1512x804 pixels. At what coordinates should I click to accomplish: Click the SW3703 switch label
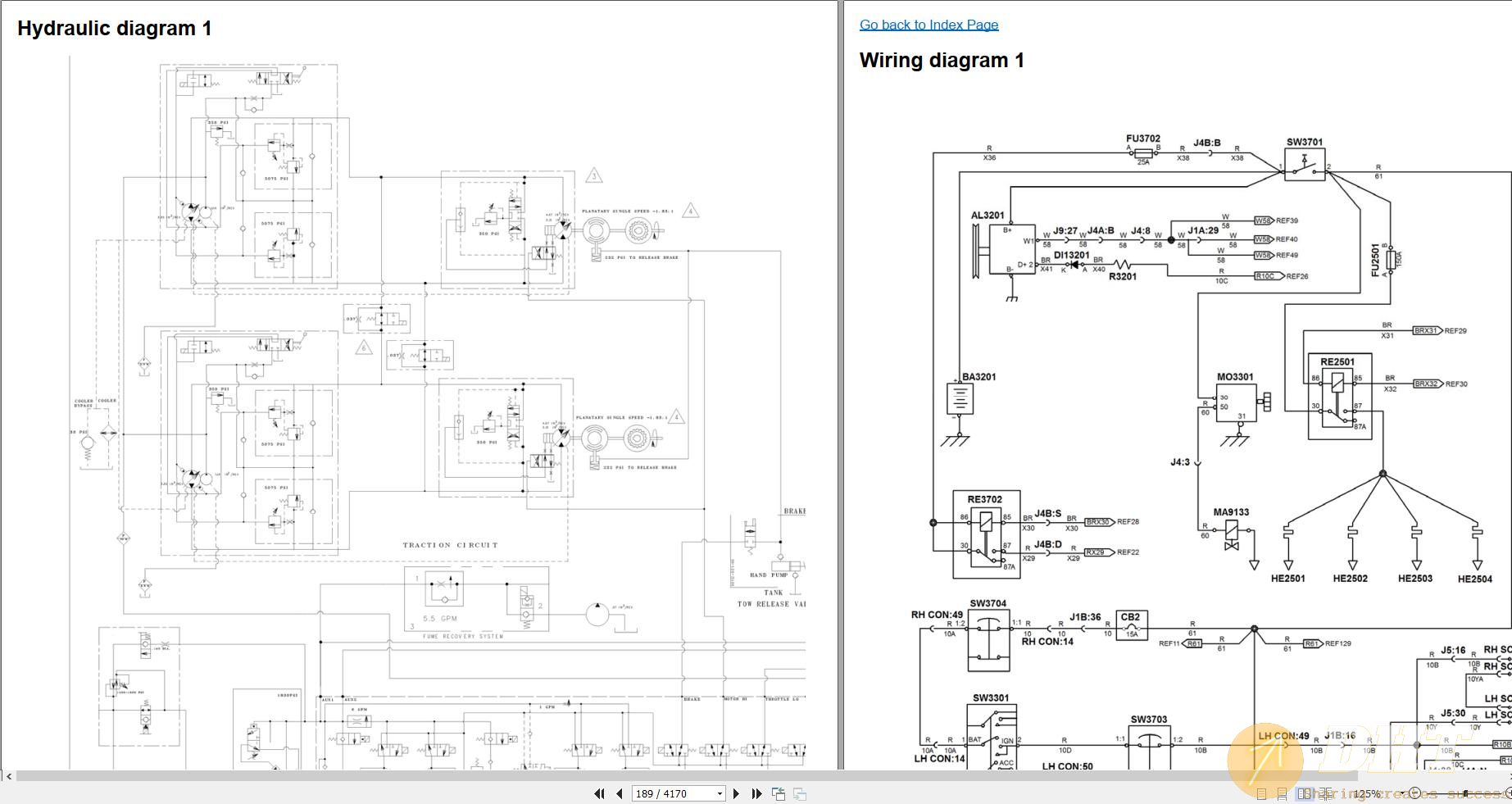[1149, 720]
